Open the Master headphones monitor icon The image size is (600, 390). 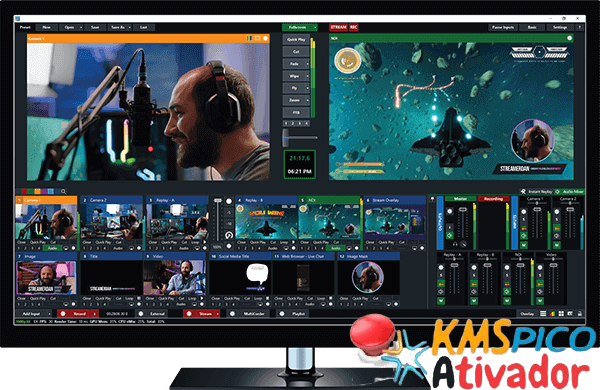(x=455, y=244)
